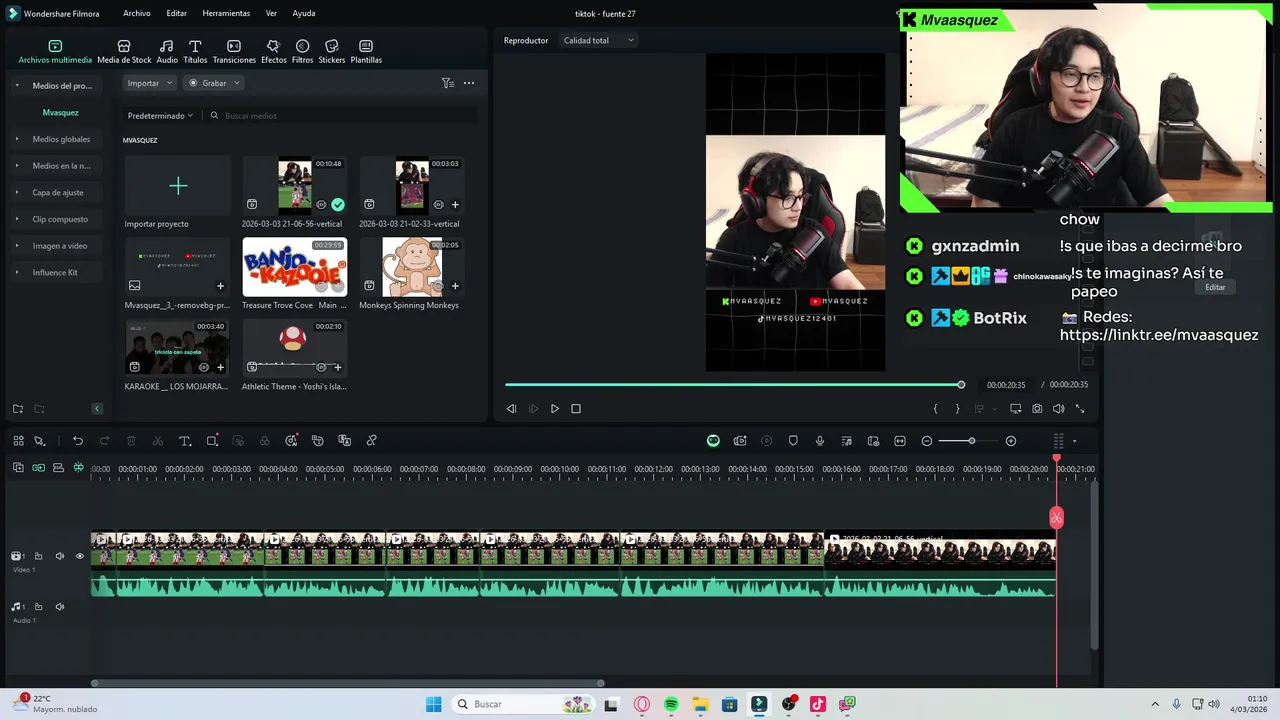Switch to Transiciones tab
This screenshot has height=720, width=1280.
(234, 52)
